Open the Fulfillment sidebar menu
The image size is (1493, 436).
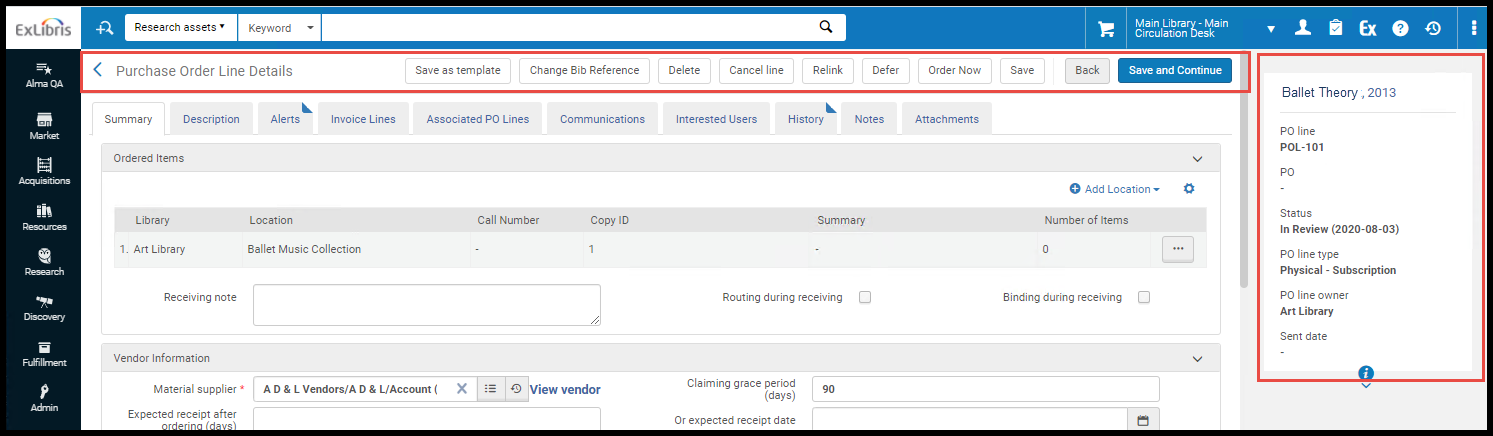click(44, 353)
